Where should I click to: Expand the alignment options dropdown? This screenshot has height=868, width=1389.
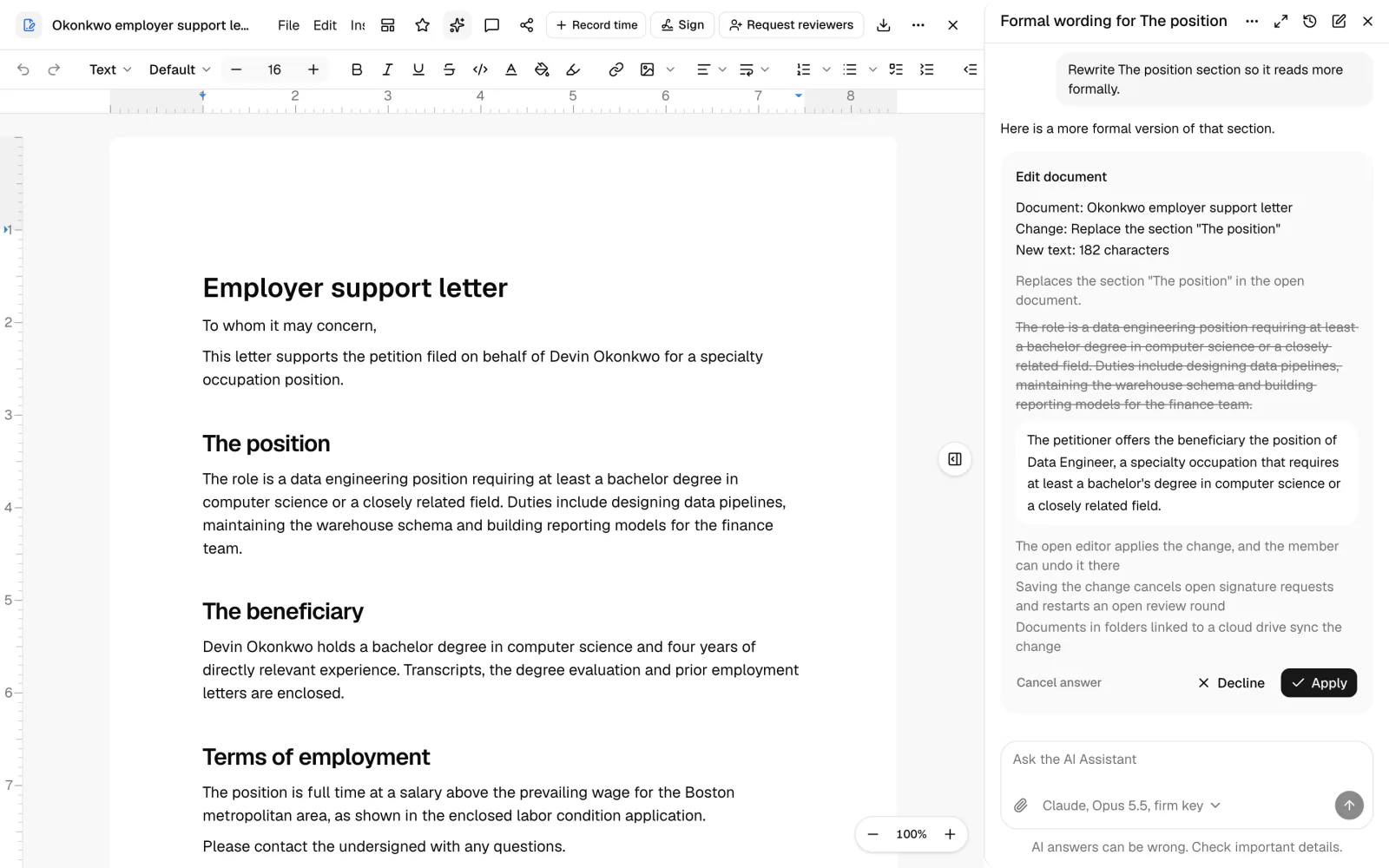(x=722, y=69)
